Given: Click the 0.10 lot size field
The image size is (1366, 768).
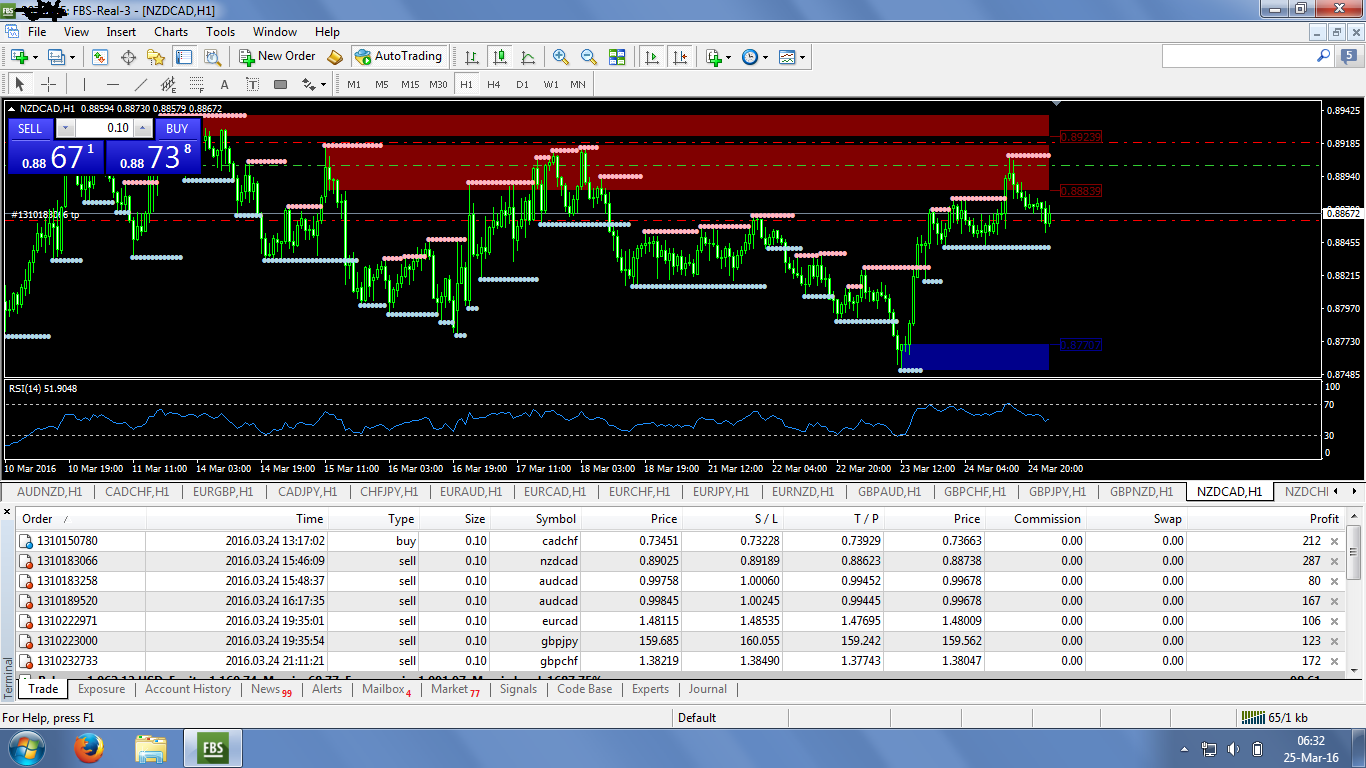Looking at the screenshot, I should point(104,128).
